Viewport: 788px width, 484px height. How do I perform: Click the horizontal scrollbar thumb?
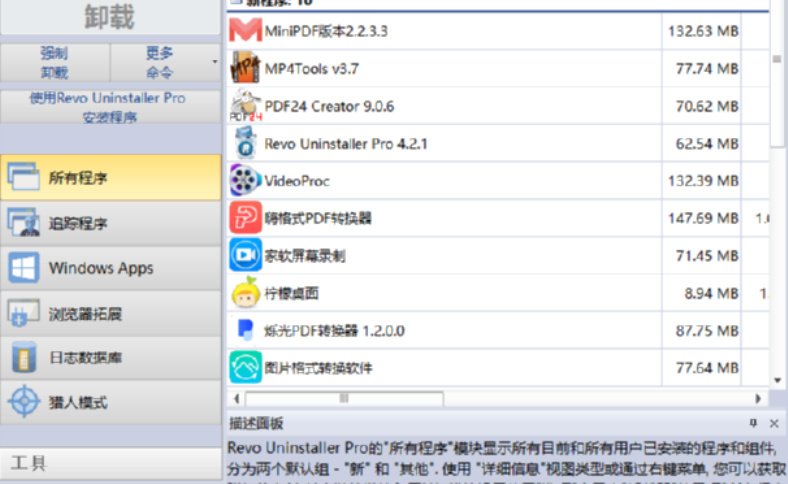pos(342,397)
